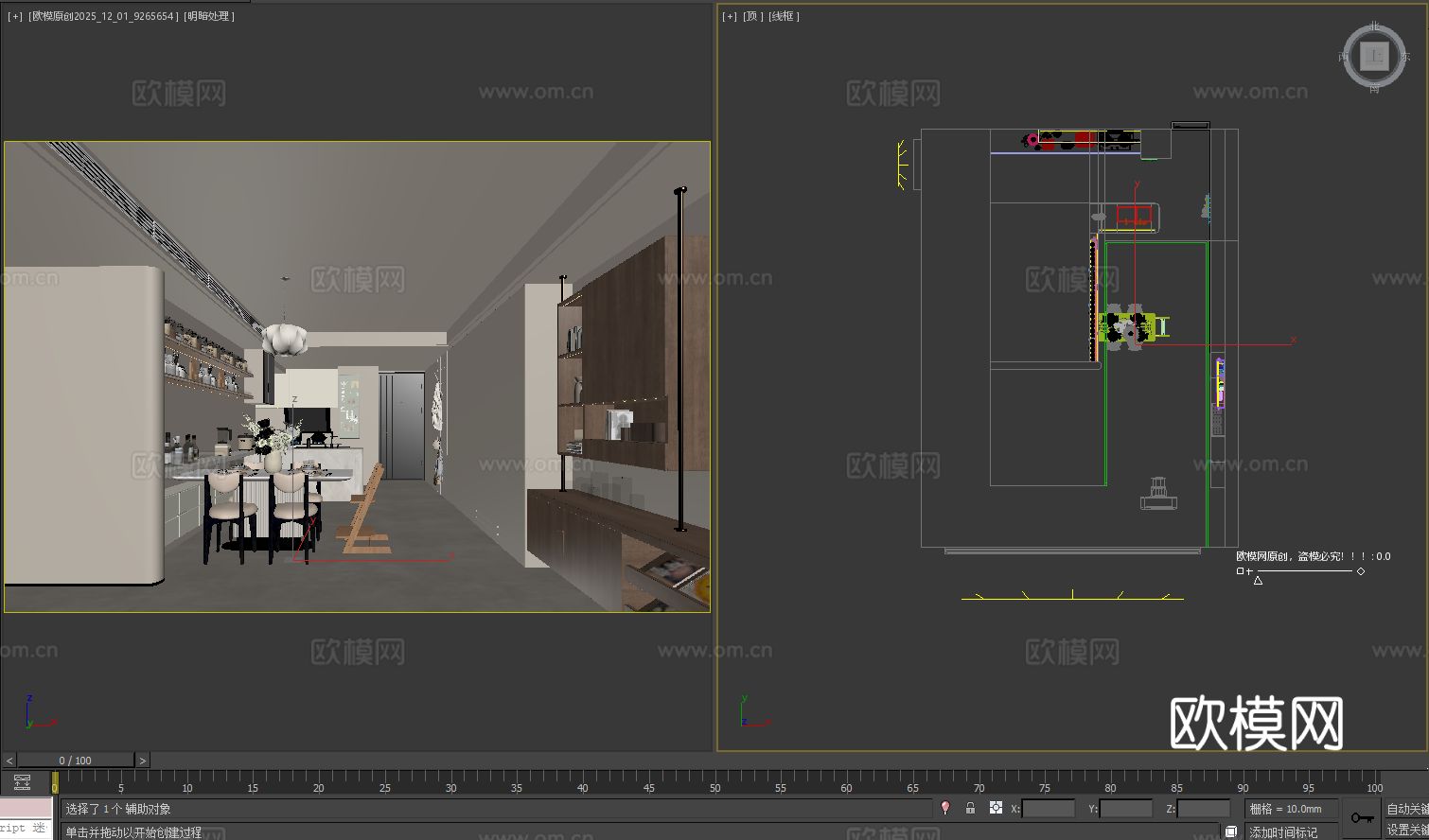1429x840 pixels.
Task: Click the world axis tripod in perspective viewport
Action: [31, 711]
